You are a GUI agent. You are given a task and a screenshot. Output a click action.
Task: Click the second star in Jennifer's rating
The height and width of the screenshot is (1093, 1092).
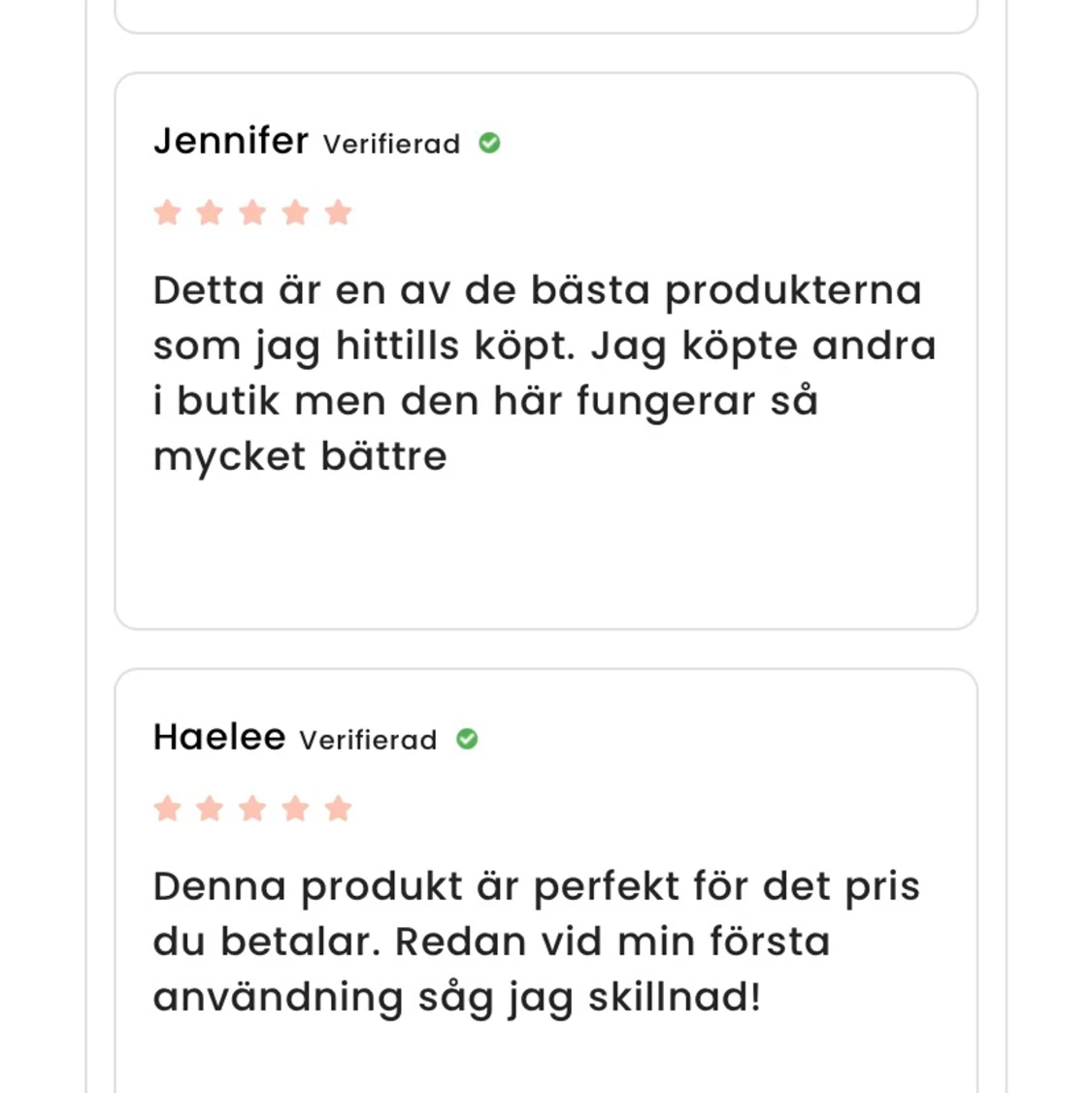click(x=210, y=213)
